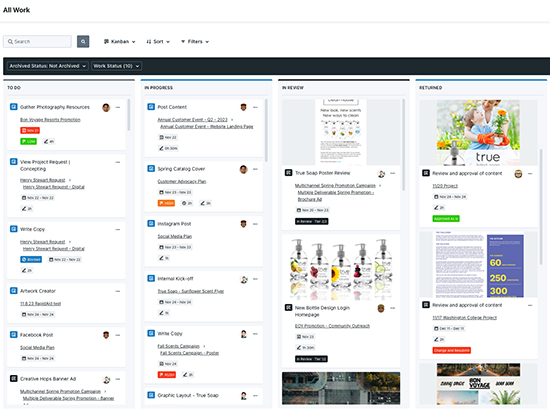Open the New Bottle Design Login Homepage thumbnail

click(341, 268)
